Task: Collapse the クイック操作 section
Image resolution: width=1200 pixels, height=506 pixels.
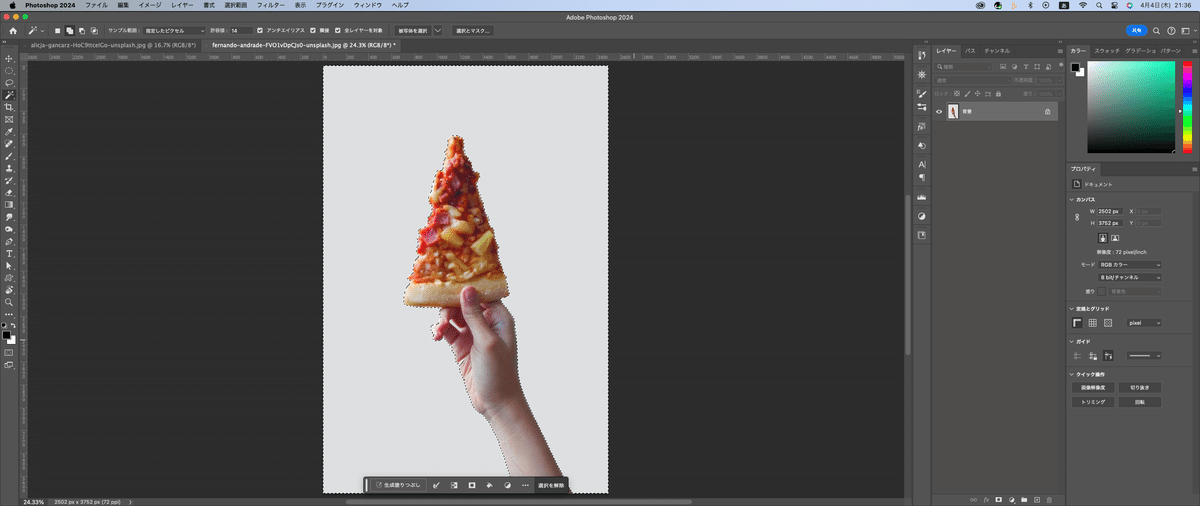Action: pyautogui.click(x=1071, y=374)
